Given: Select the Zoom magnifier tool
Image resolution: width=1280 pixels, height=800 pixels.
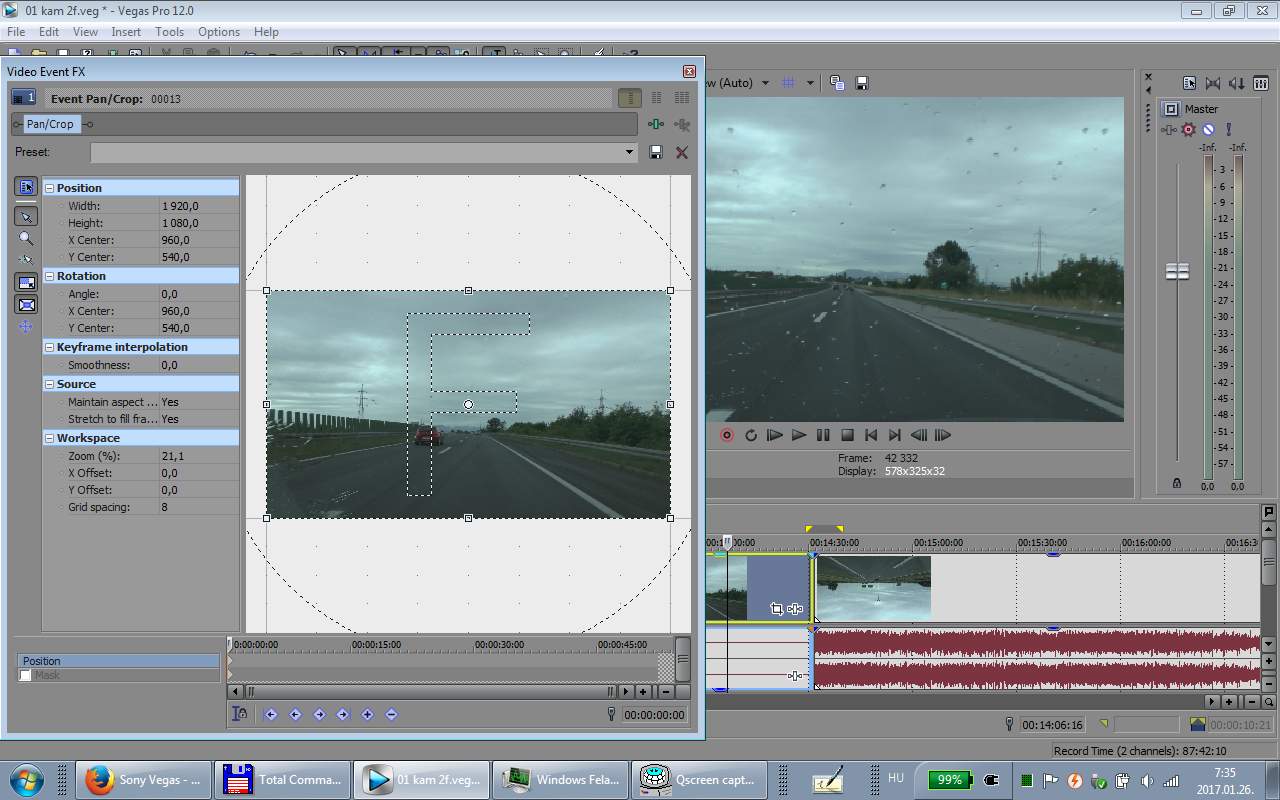Looking at the screenshot, I should 26,238.
